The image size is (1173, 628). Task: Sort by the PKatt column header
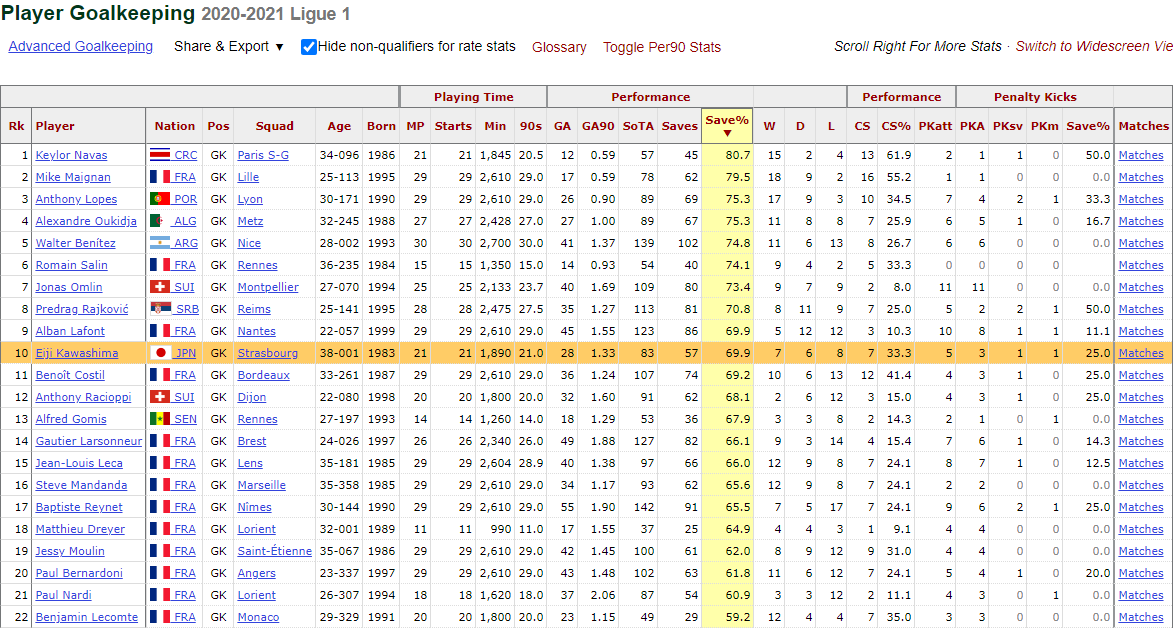[935, 126]
